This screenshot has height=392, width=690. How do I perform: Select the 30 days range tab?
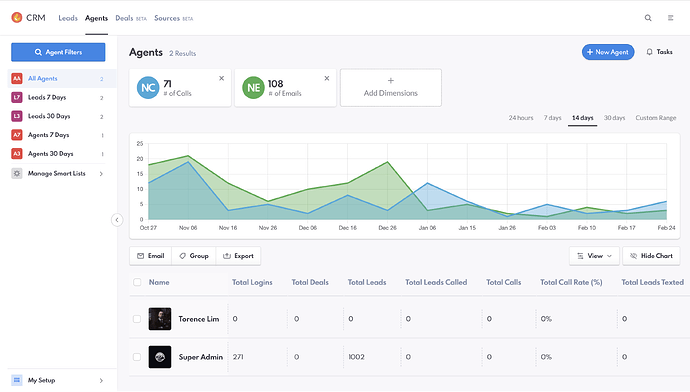tap(614, 117)
